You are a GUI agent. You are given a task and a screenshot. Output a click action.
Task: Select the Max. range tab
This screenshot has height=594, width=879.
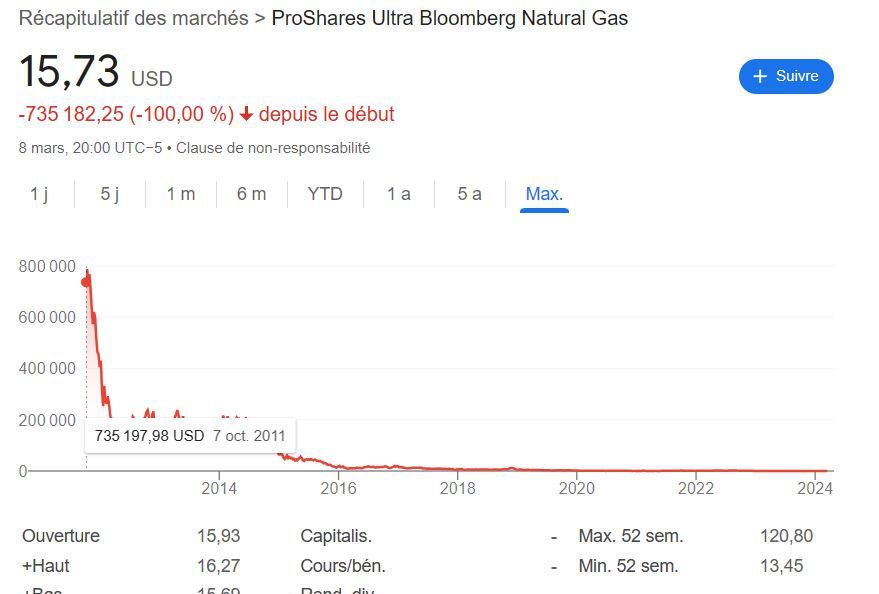click(544, 194)
